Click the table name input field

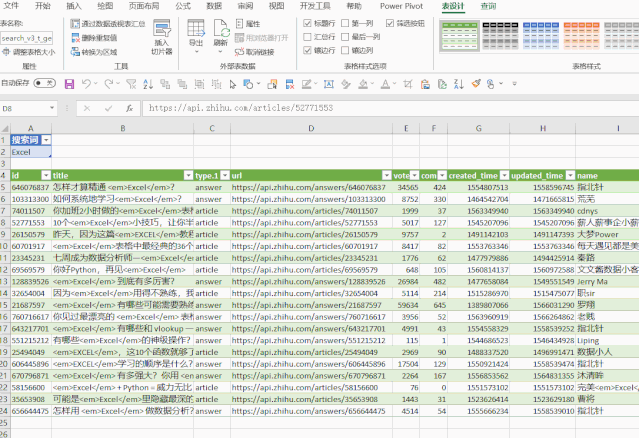[26, 38]
